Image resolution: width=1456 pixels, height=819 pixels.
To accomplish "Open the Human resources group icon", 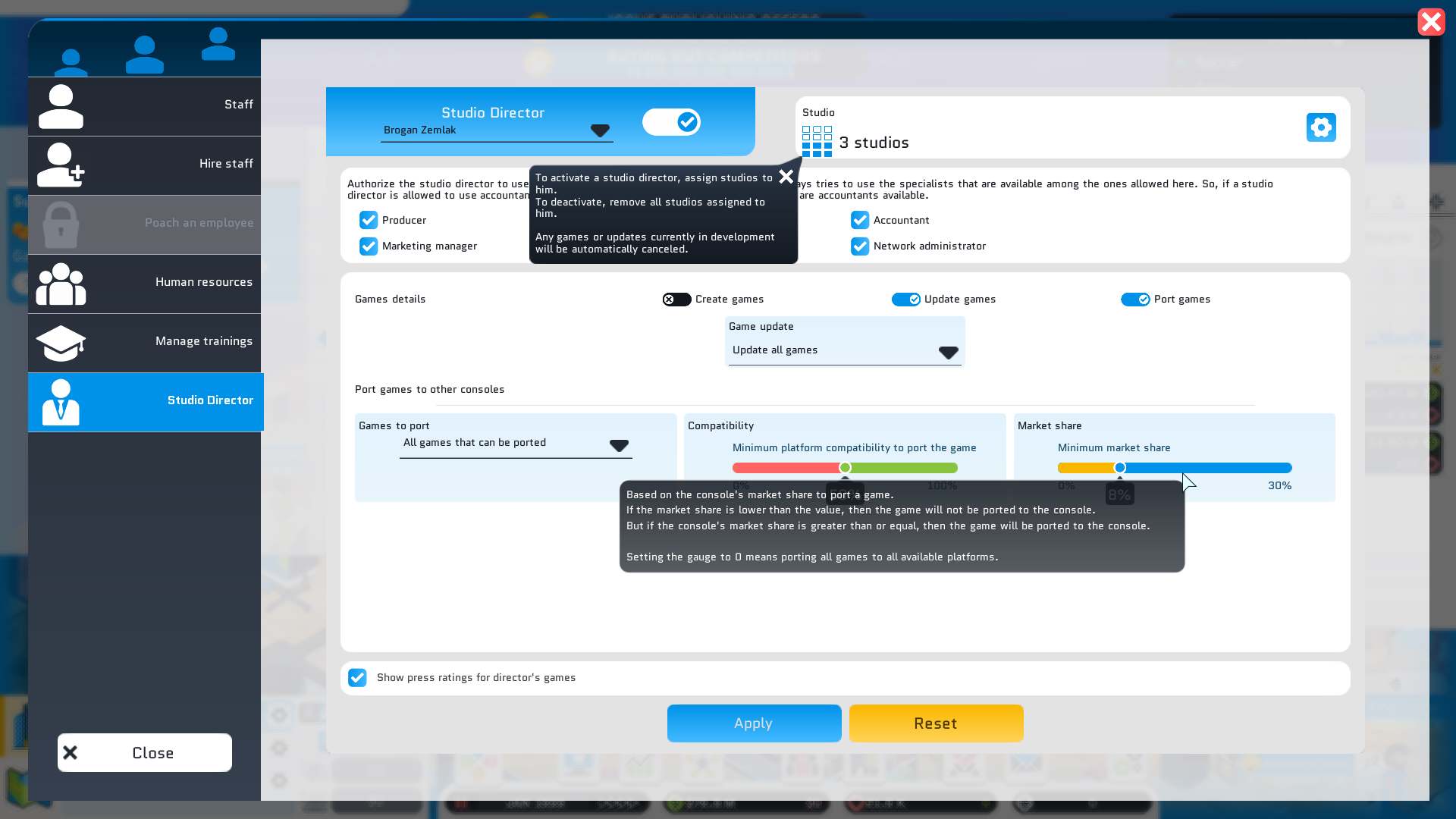I will [61, 284].
